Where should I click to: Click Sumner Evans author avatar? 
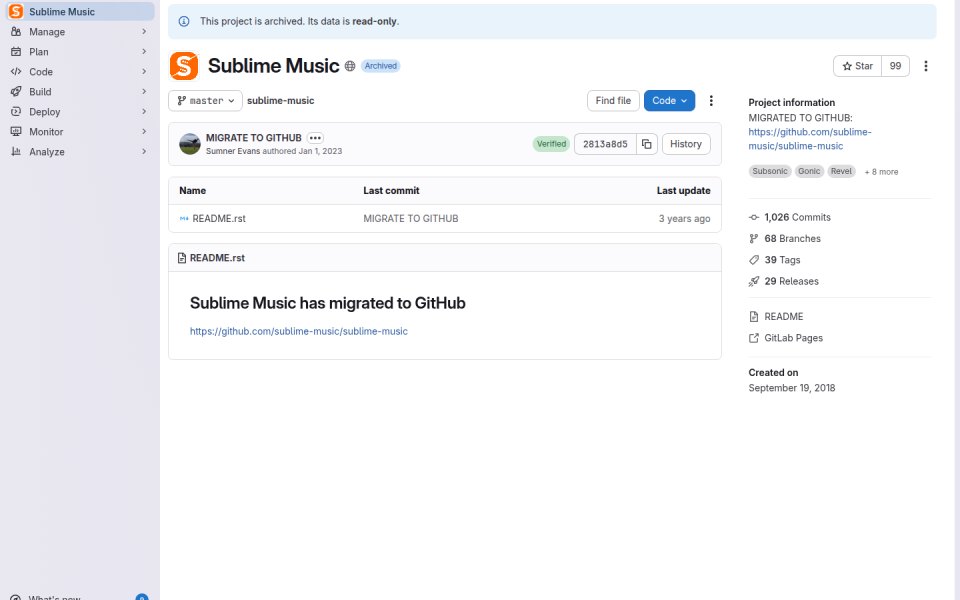tap(190, 144)
